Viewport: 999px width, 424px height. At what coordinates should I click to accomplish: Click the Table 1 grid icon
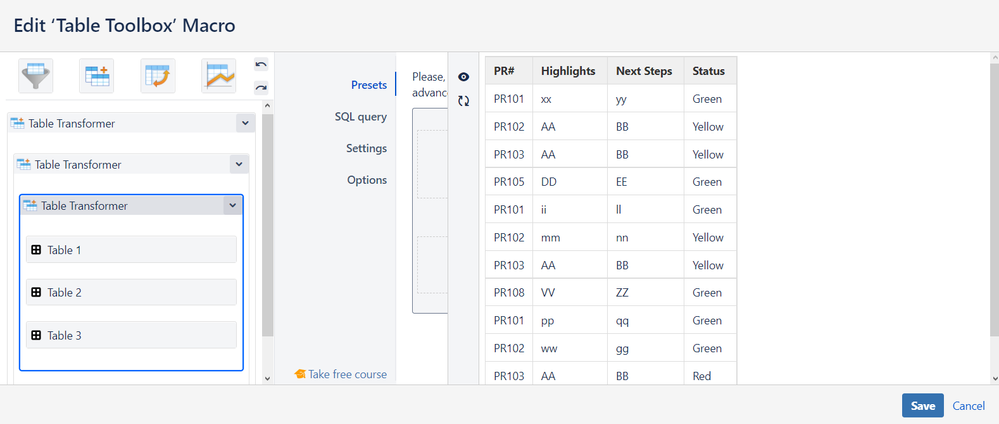click(x=36, y=250)
